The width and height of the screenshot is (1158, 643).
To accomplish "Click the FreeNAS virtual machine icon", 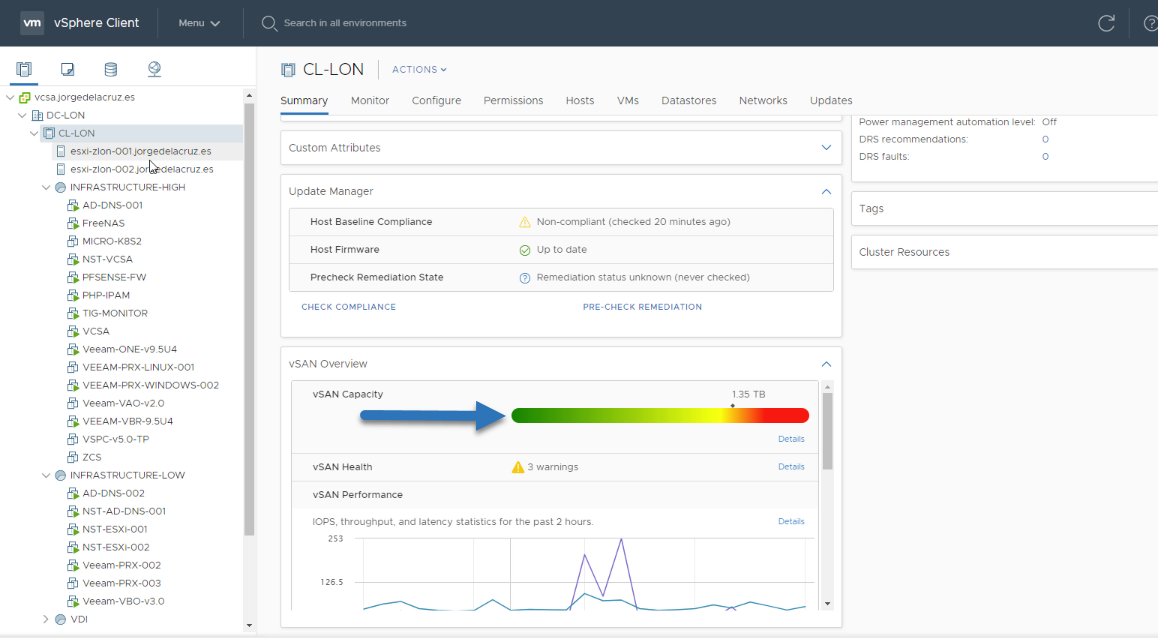I will 72,223.
